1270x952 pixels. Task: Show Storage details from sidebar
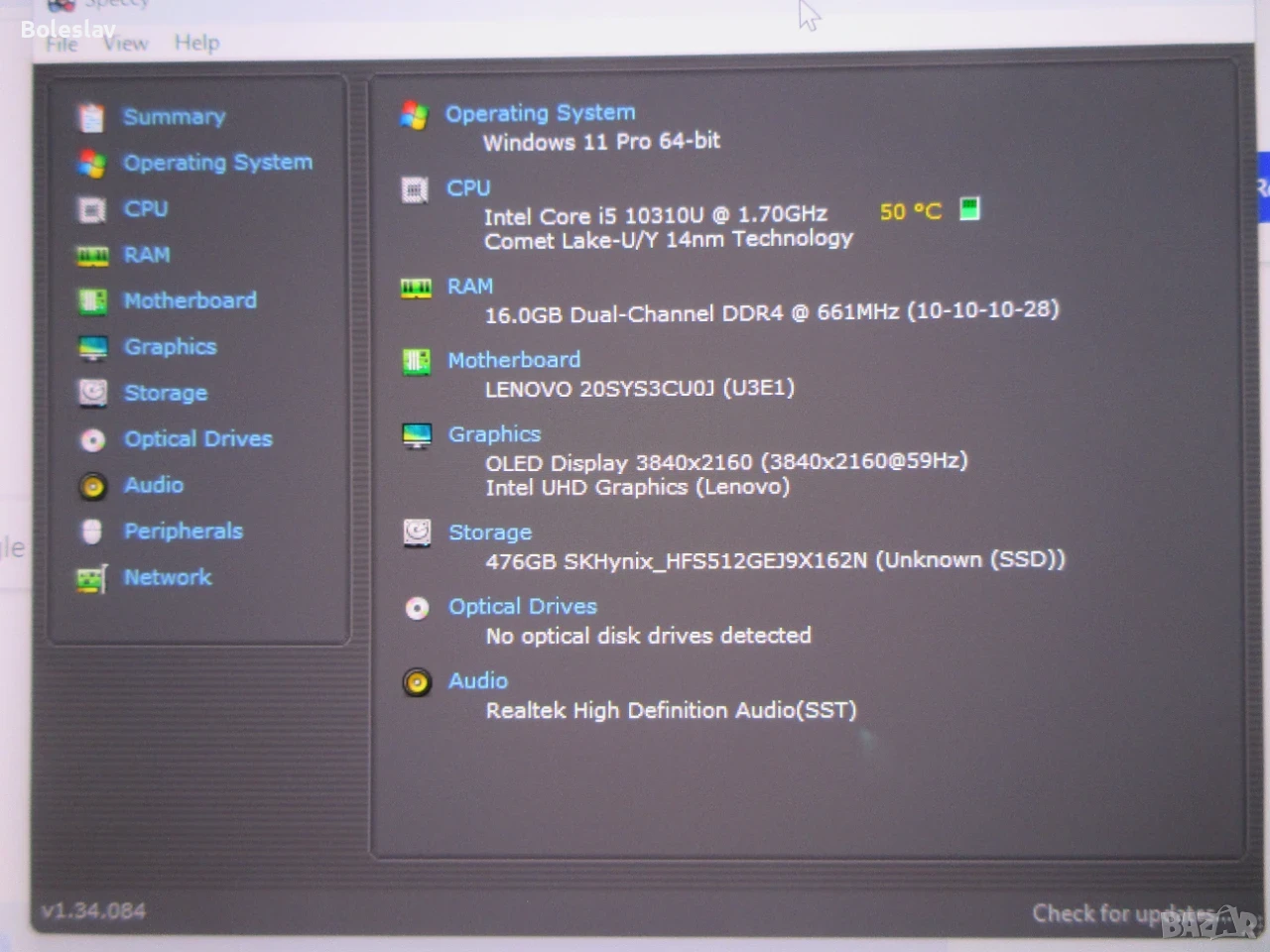[x=166, y=393]
